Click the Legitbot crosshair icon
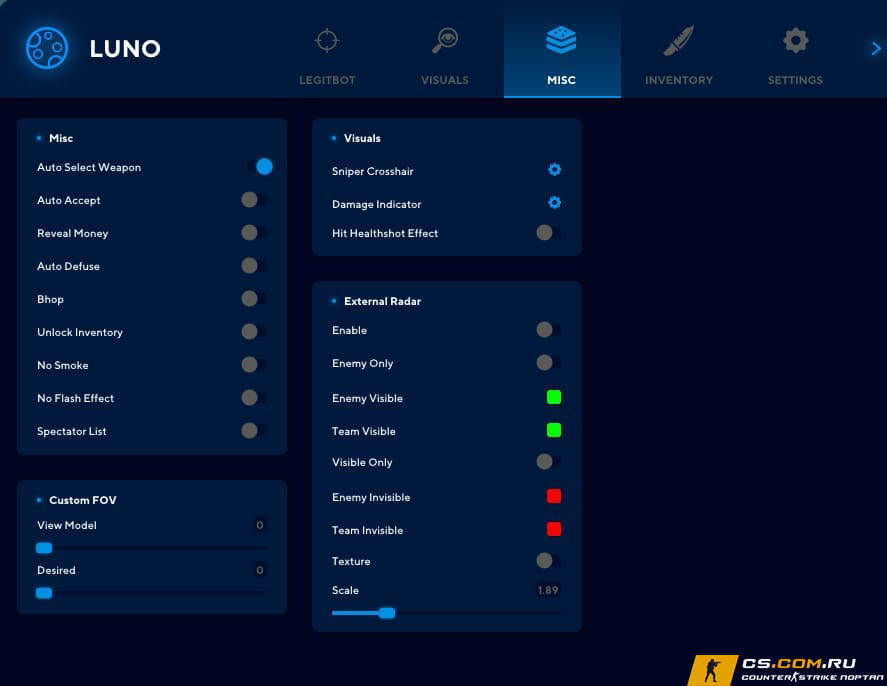Viewport: 887px width, 686px height. [327, 41]
